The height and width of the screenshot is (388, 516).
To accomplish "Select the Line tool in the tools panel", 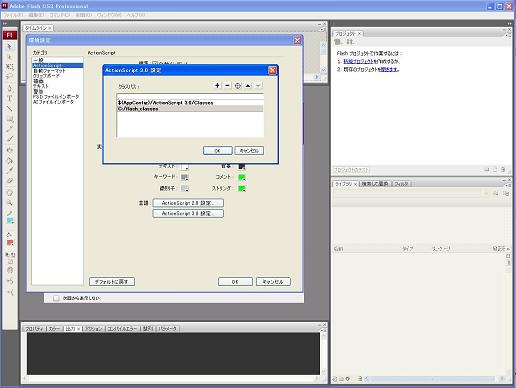I will (10, 109).
